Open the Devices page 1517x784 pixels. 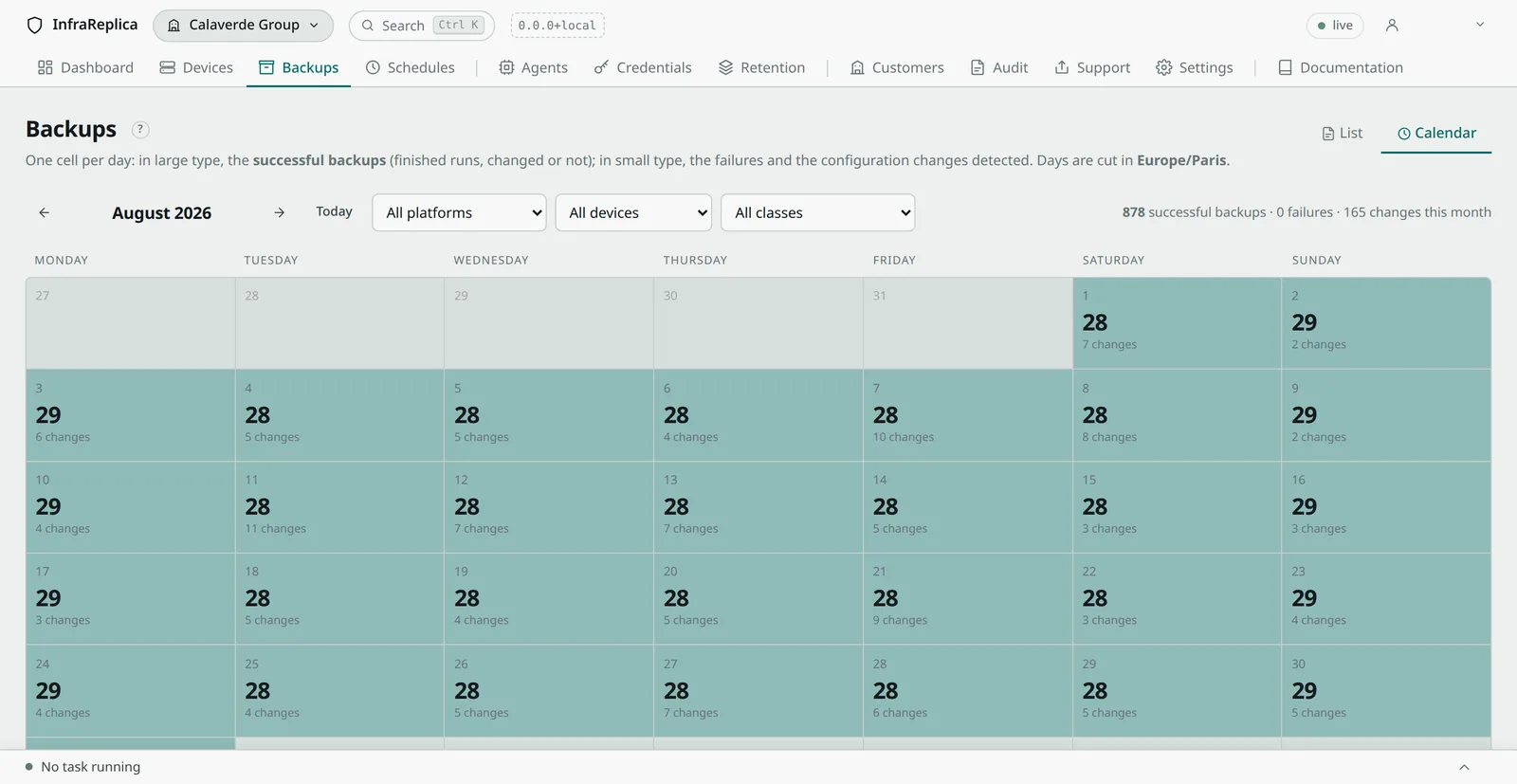click(x=196, y=67)
